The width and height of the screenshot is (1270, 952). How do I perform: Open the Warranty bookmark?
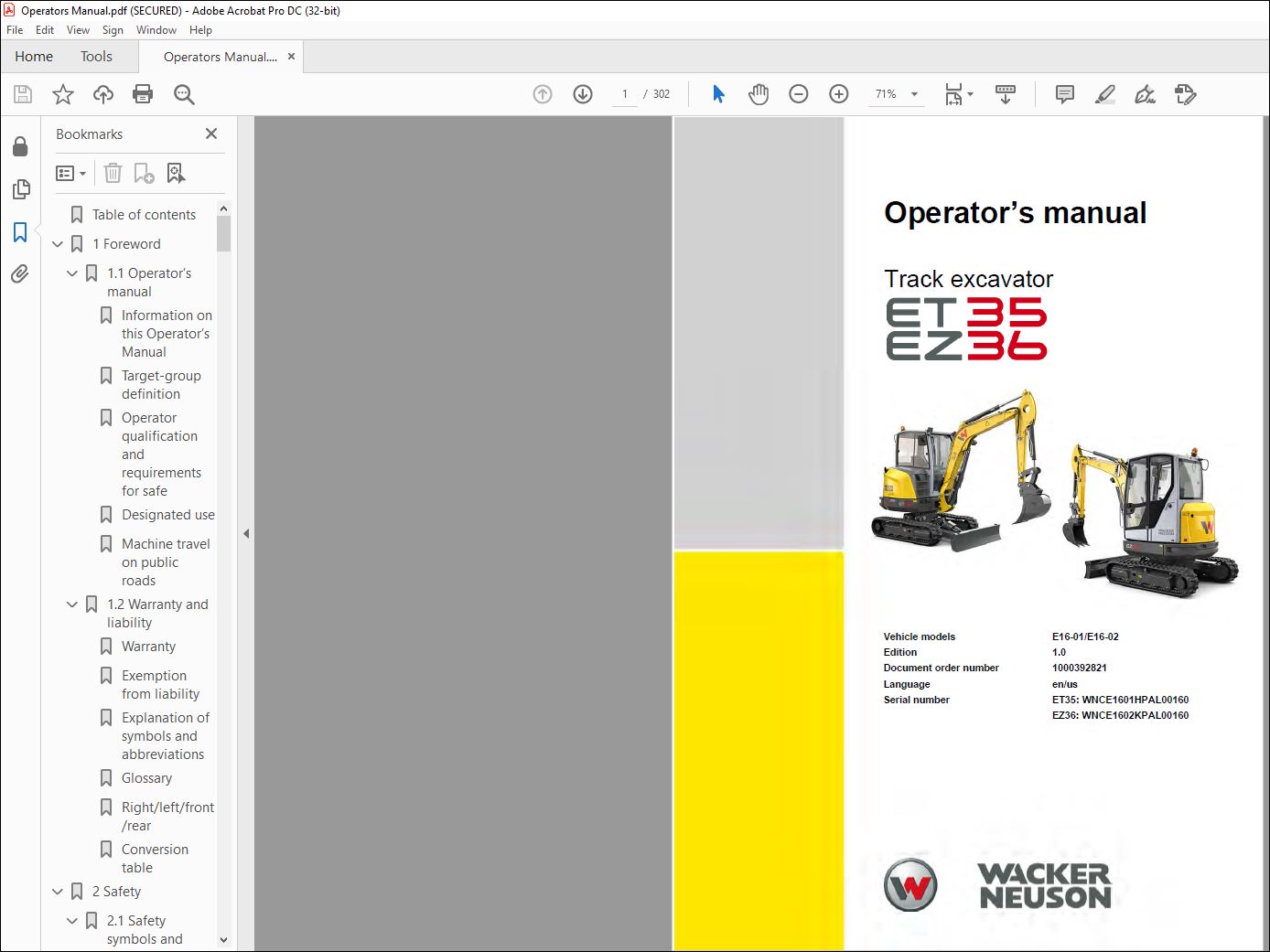(x=148, y=647)
